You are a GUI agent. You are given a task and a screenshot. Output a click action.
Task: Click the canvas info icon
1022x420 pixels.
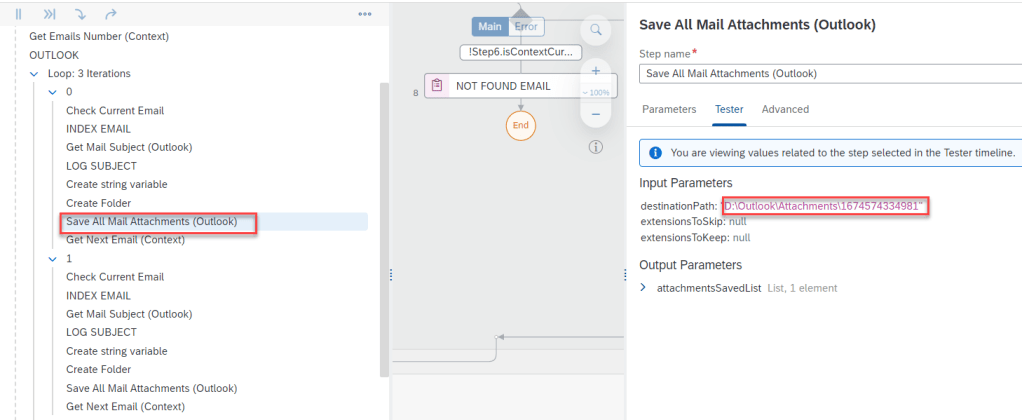(595, 147)
